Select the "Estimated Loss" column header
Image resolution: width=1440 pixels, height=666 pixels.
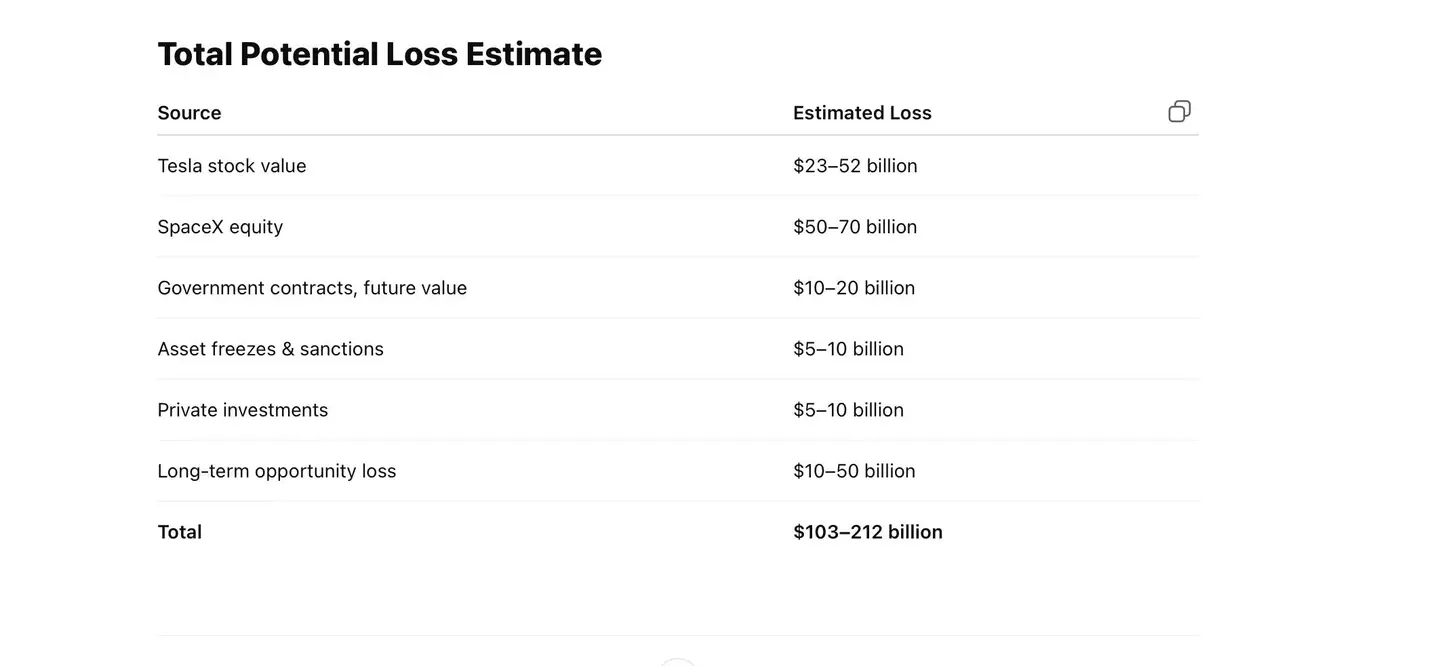(x=862, y=113)
